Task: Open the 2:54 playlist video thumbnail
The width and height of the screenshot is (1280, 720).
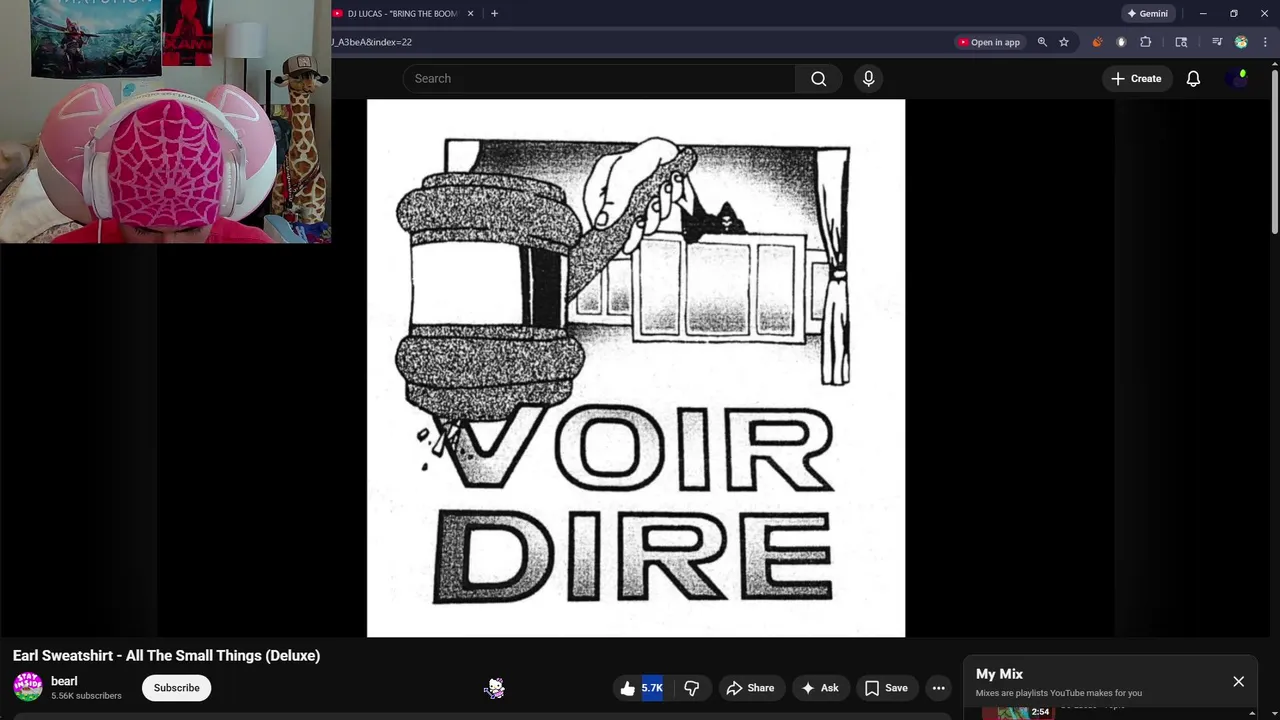Action: 1018,712
